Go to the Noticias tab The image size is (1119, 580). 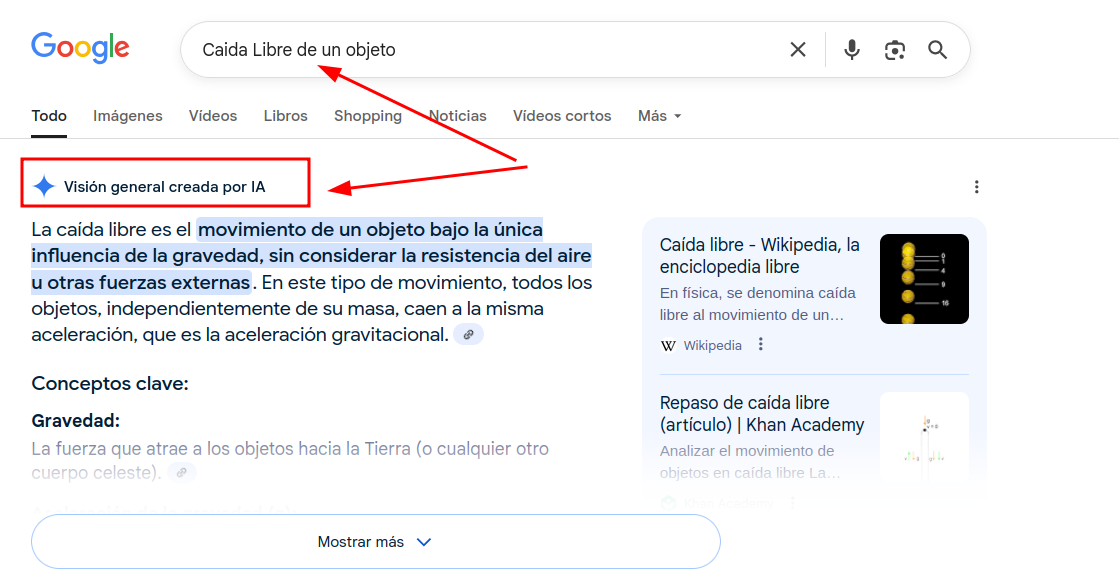click(x=457, y=116)
